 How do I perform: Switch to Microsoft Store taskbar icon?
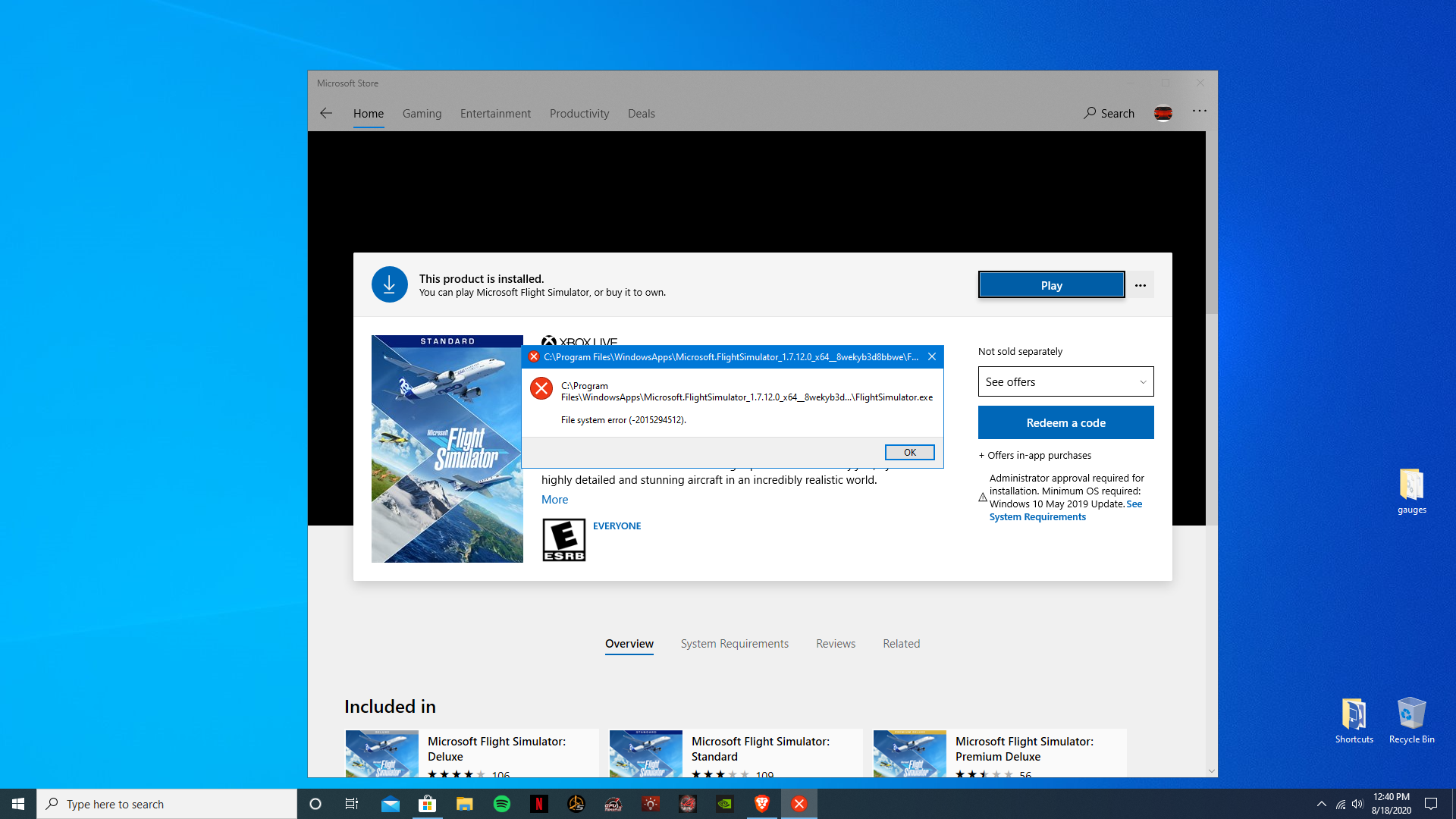[427, 804]
